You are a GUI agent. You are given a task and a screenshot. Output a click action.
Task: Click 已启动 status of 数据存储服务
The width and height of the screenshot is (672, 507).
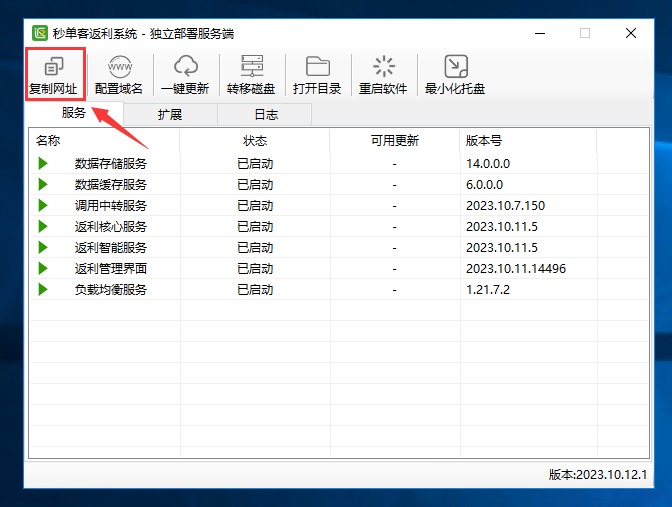coord(255,164)
